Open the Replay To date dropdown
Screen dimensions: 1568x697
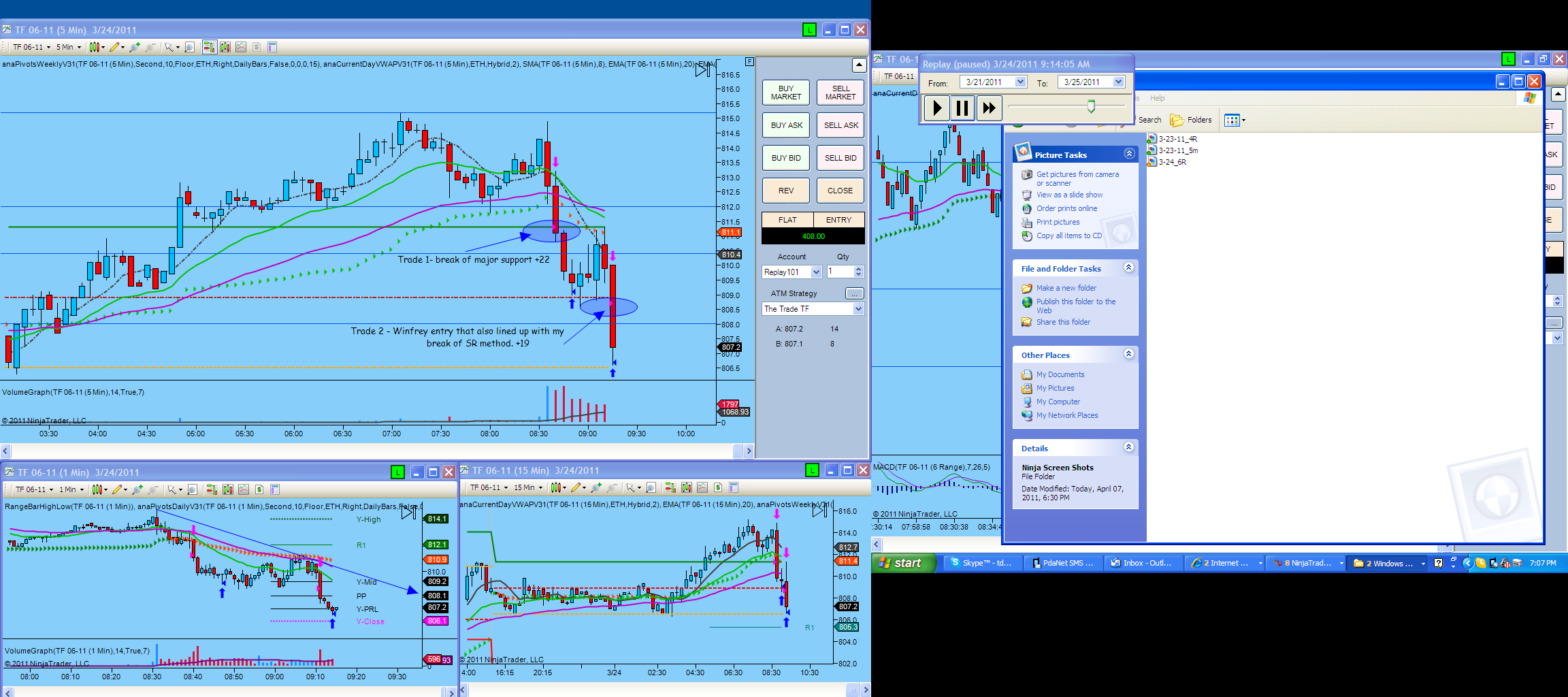coord(1118,82)
